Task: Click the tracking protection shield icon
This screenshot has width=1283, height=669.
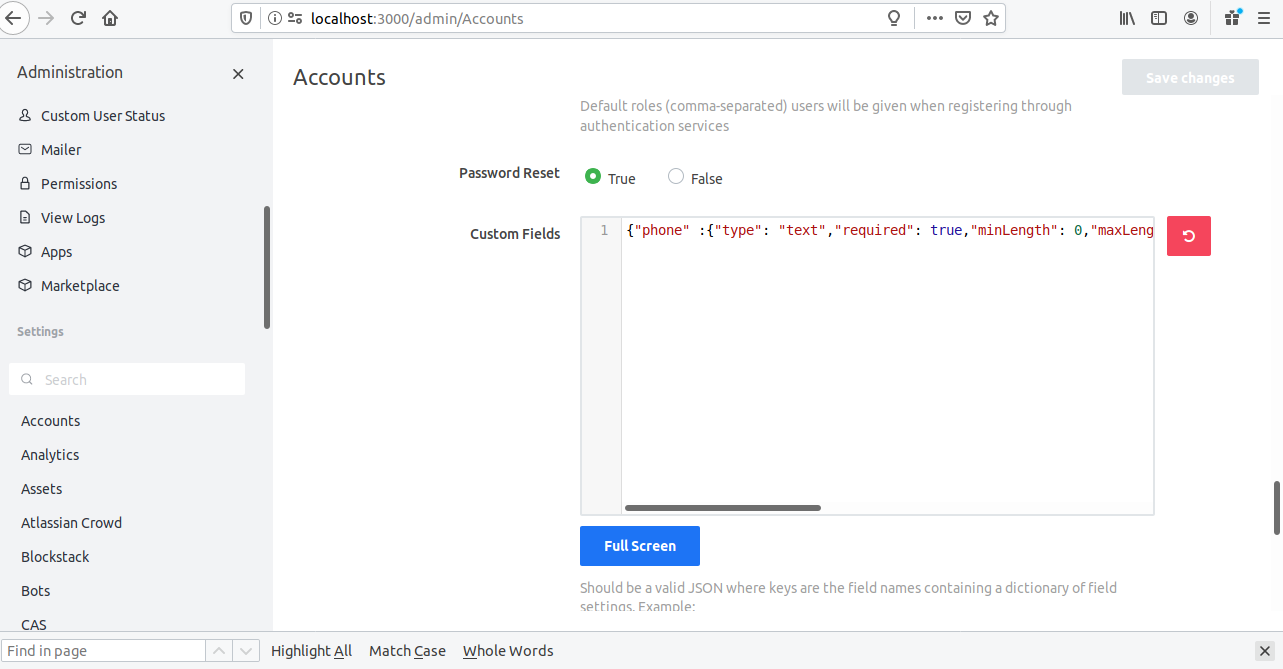Action: click(x=247, y=18)
